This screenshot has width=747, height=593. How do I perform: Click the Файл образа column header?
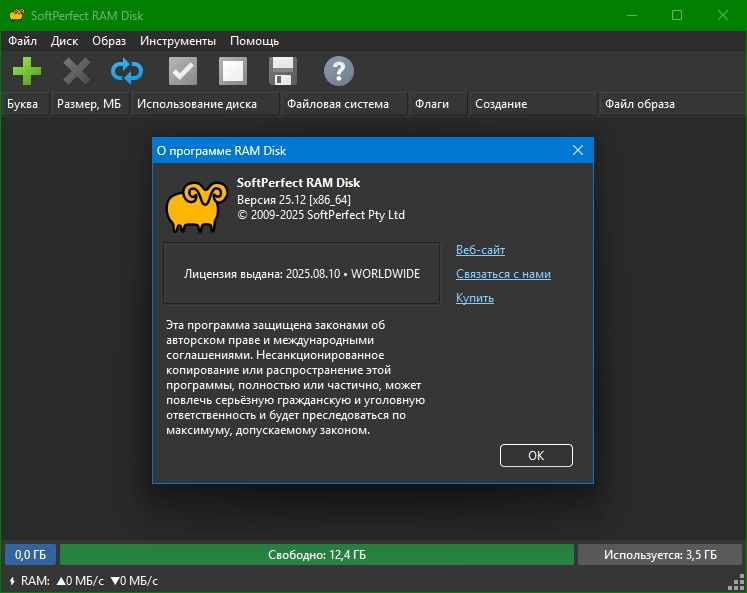click(672, 104)
